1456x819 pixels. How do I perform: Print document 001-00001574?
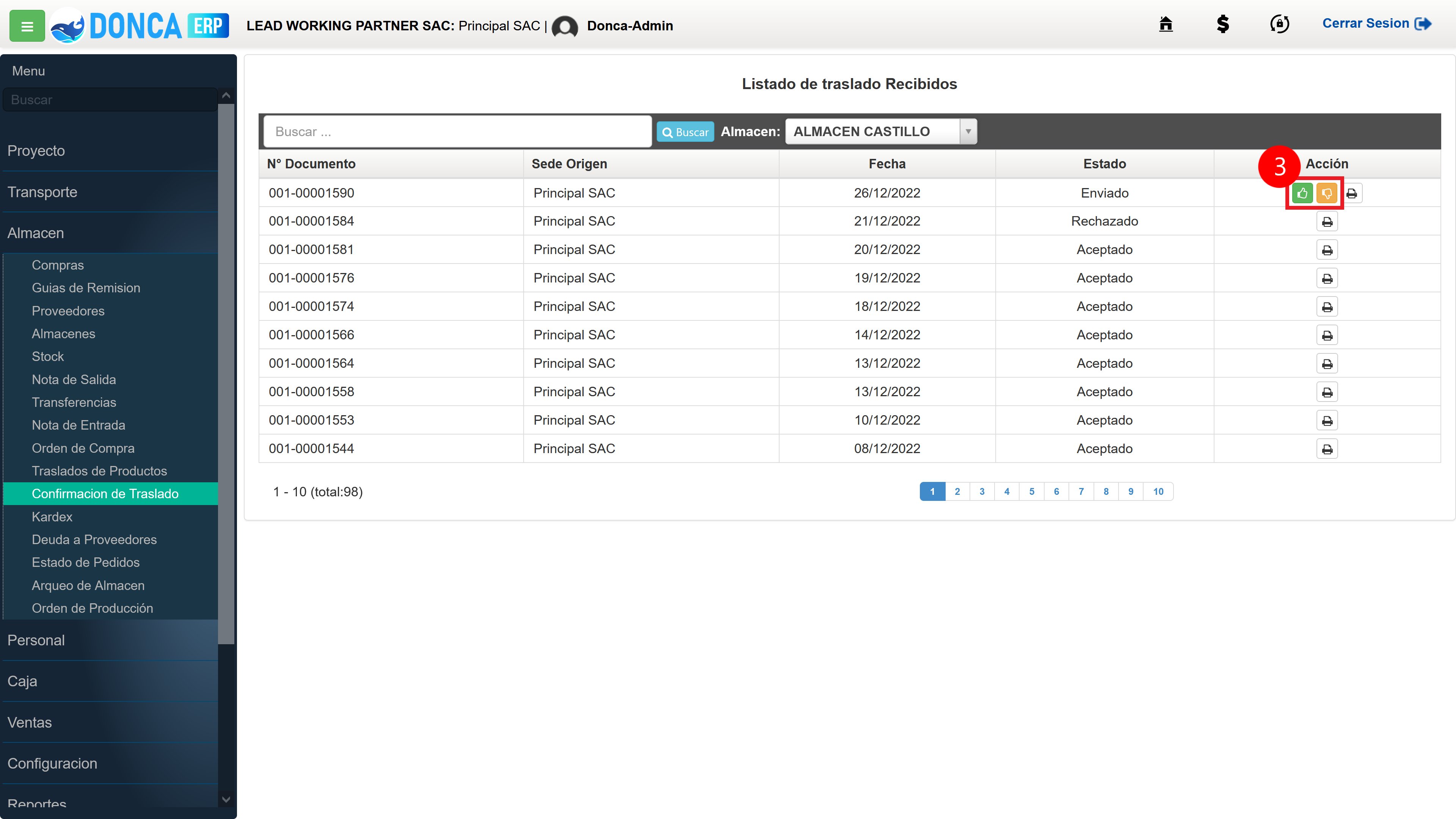pyautogui.click(x=1327, y=307)
